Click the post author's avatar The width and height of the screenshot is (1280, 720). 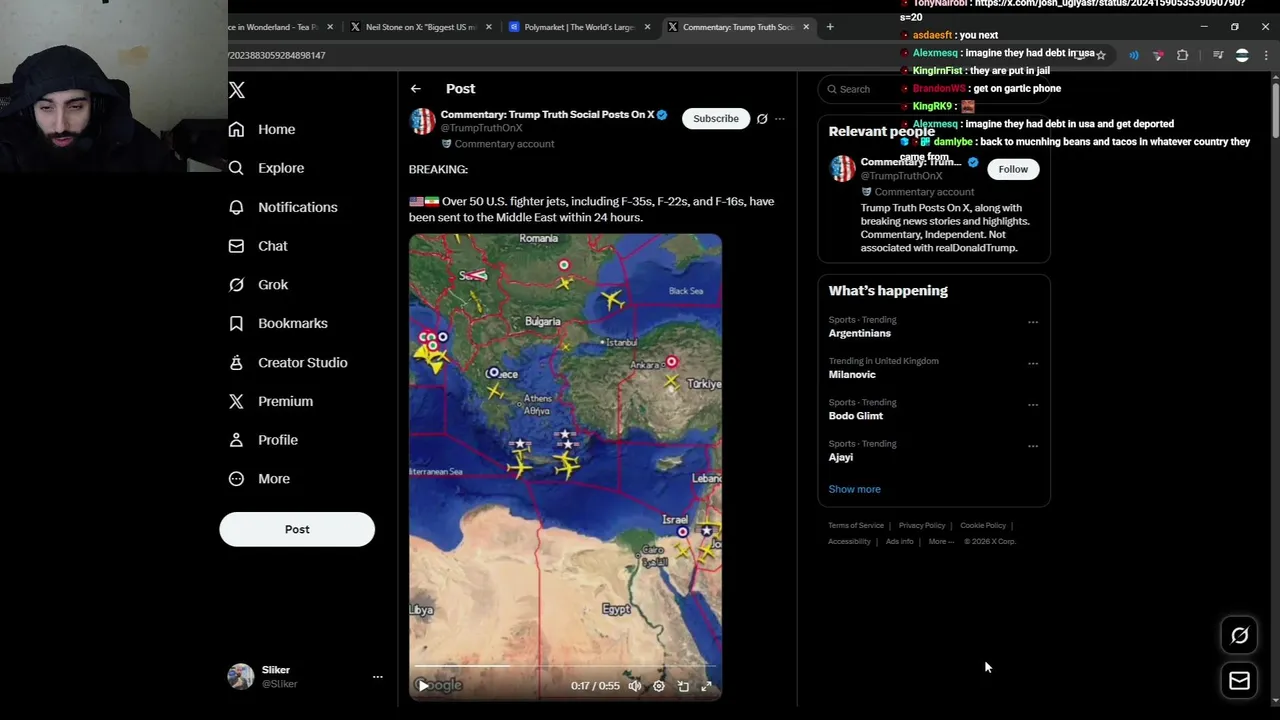pyautogui.click(x=422, y=122)
